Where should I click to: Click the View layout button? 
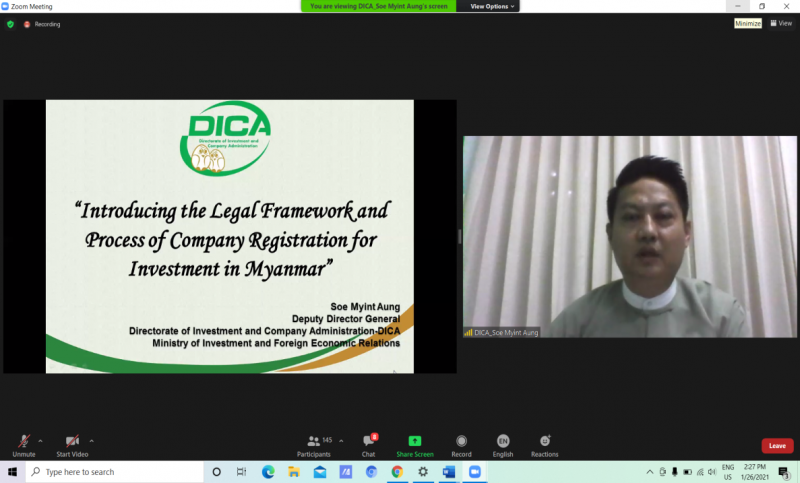(780, 23)
